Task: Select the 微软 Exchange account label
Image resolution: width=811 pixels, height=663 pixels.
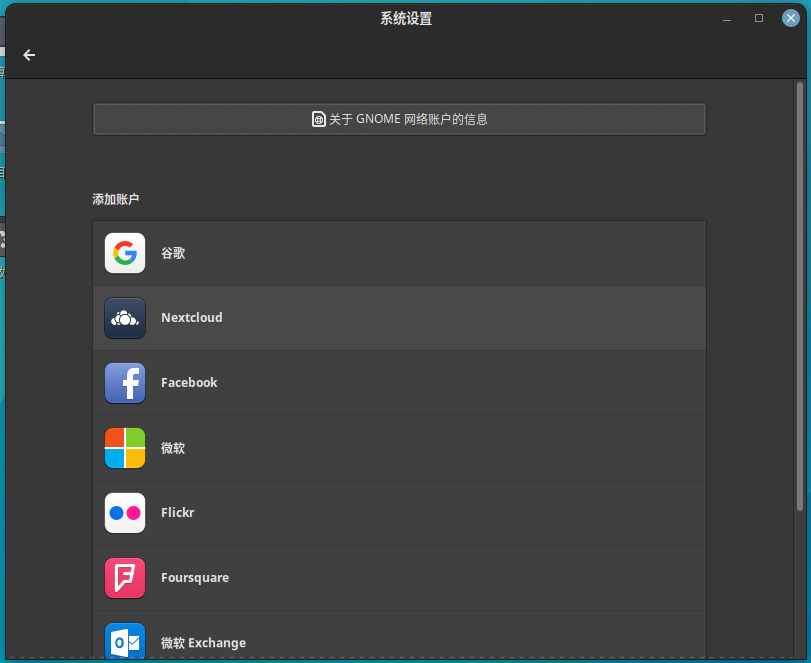Action: coord(203,643)
